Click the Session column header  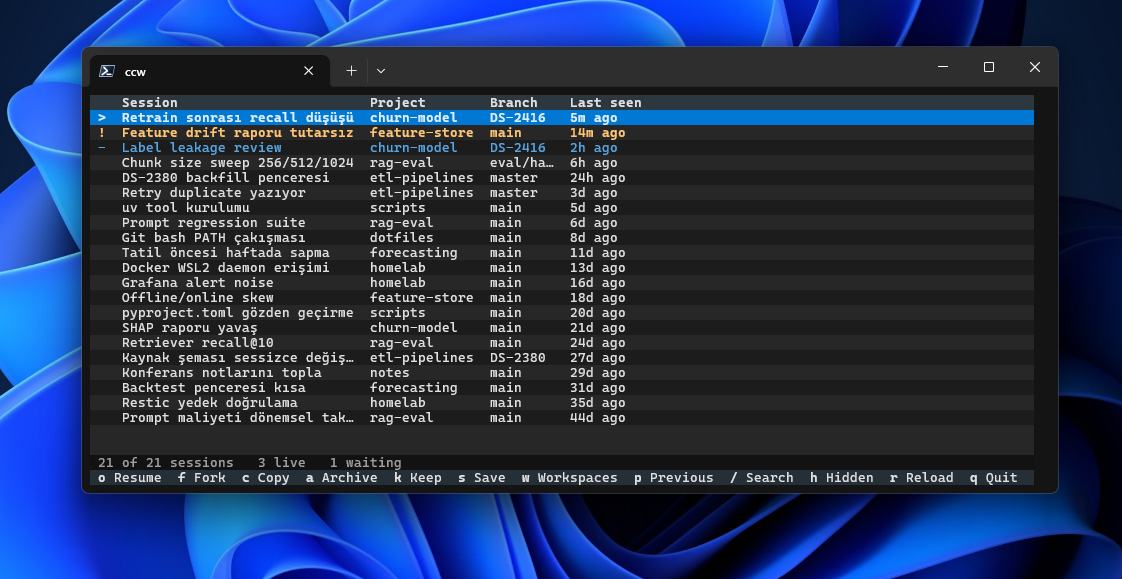click(x=150, y=102)
